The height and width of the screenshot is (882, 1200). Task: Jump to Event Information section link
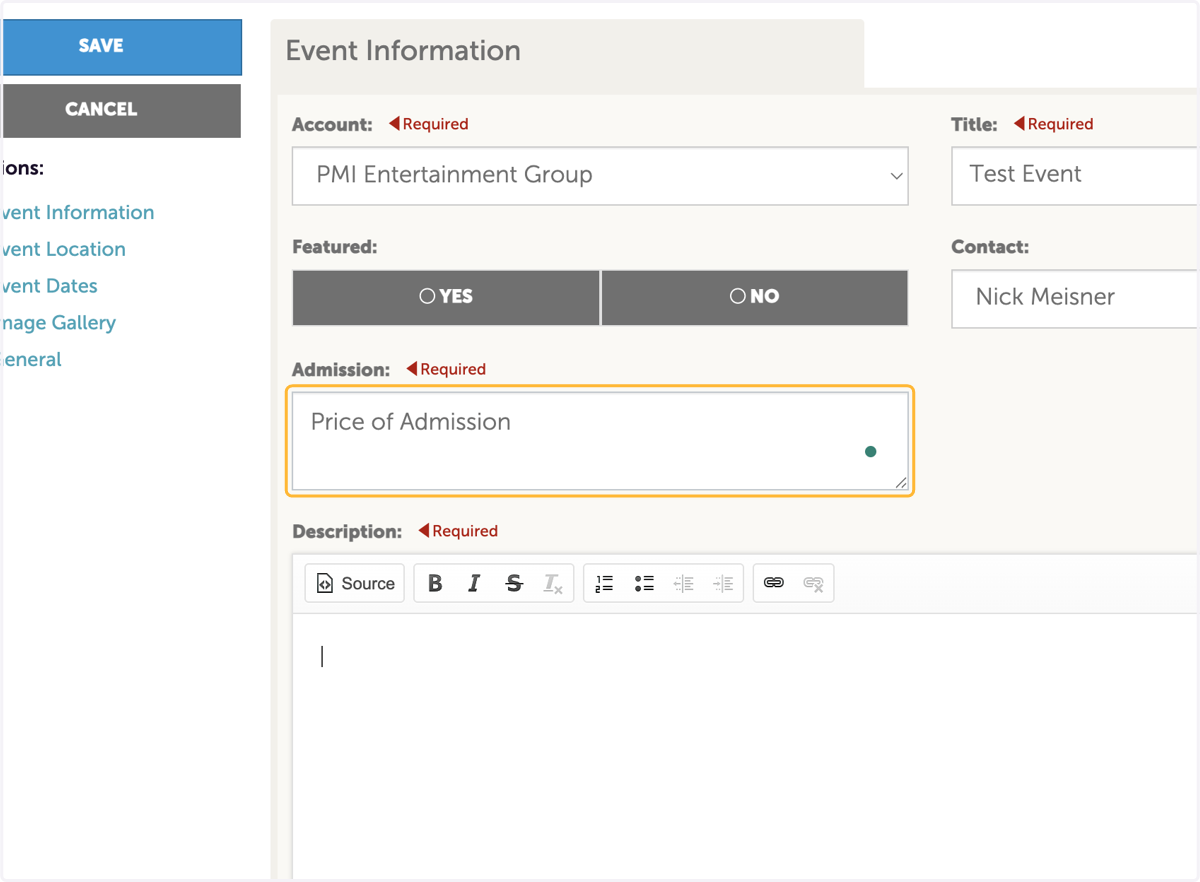point(77,212)
